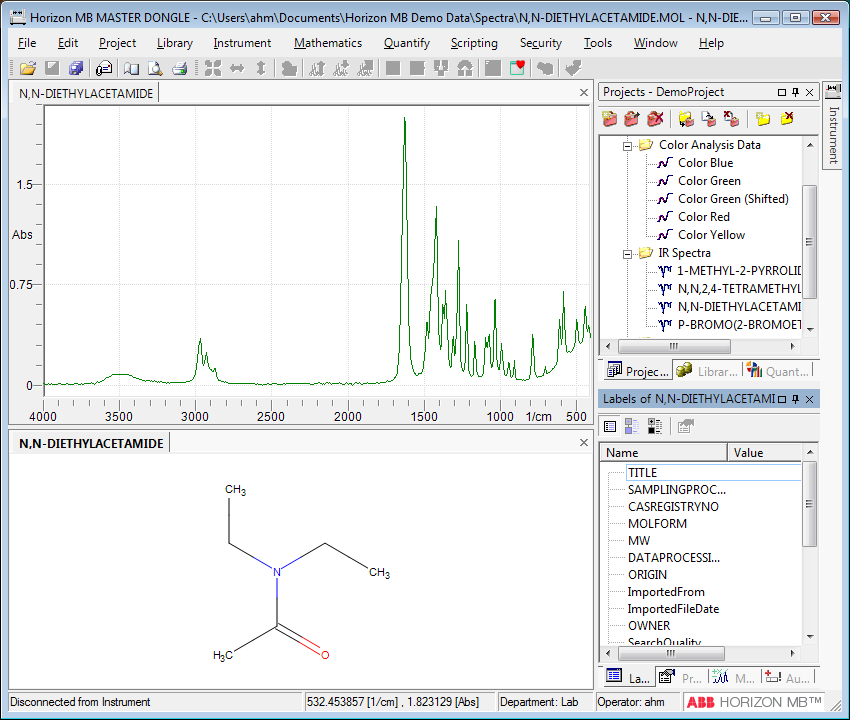The height and width of the screenshot is (720, 850).
Task: Collapse the Color Analysis Data folder
Action: [x=628, y=145]
